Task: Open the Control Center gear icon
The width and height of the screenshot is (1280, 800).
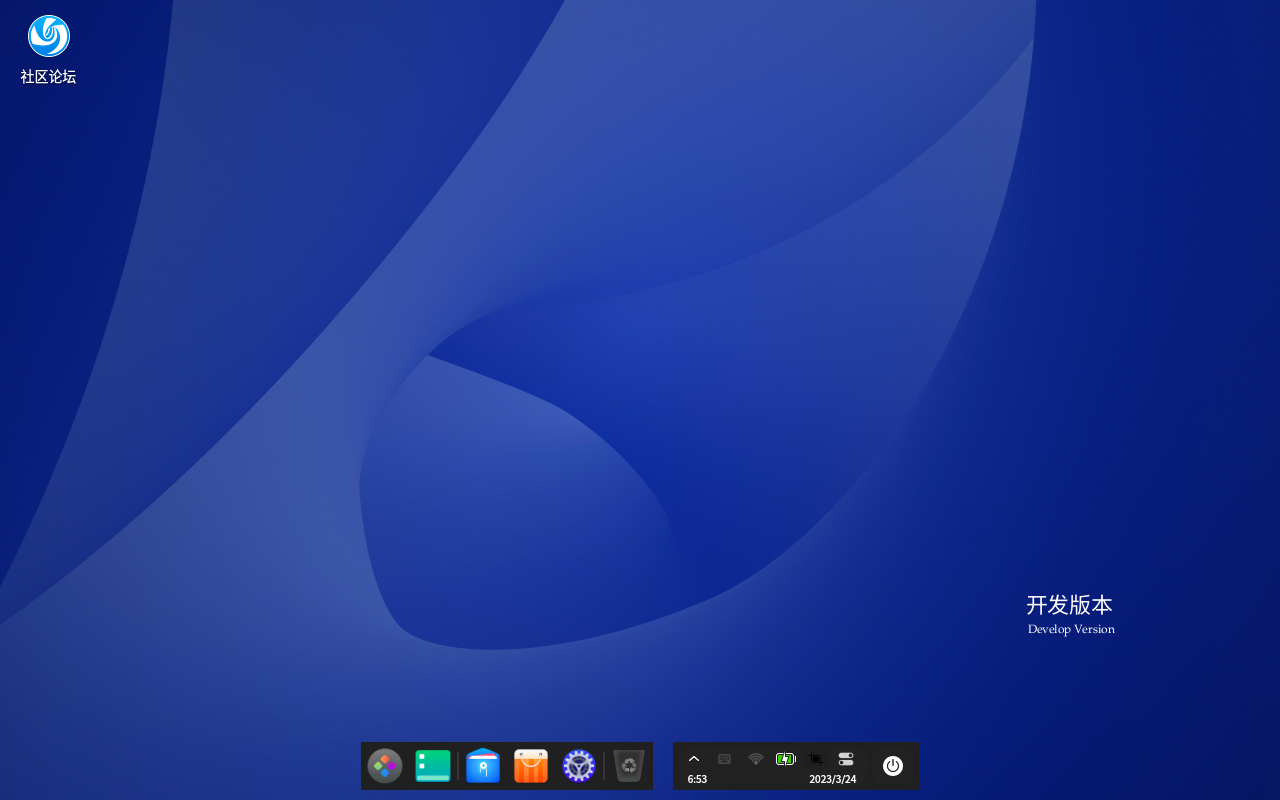Action: [x=578, y=765]
